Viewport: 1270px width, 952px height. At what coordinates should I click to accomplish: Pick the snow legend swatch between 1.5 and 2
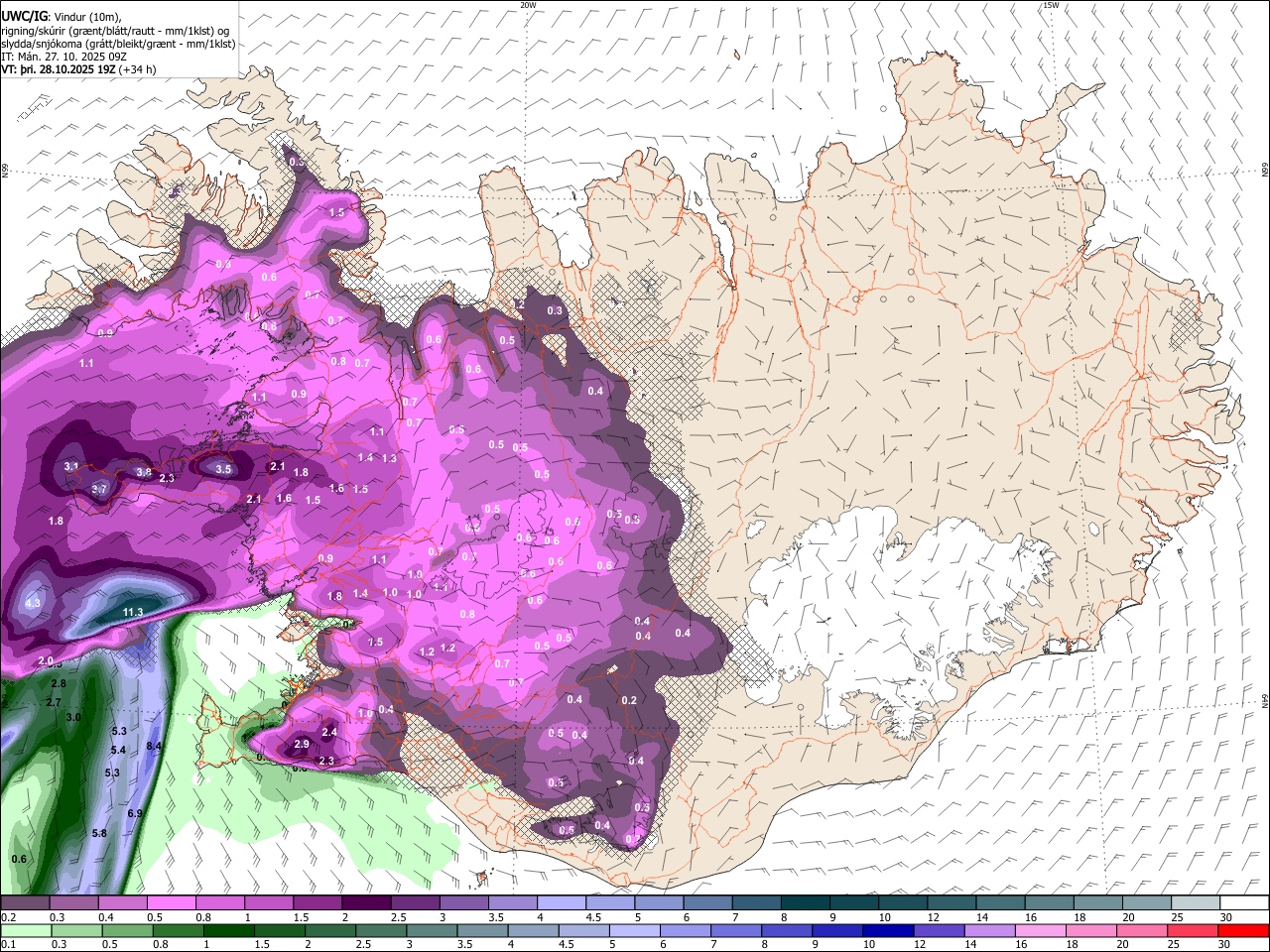tap(317, 903)
